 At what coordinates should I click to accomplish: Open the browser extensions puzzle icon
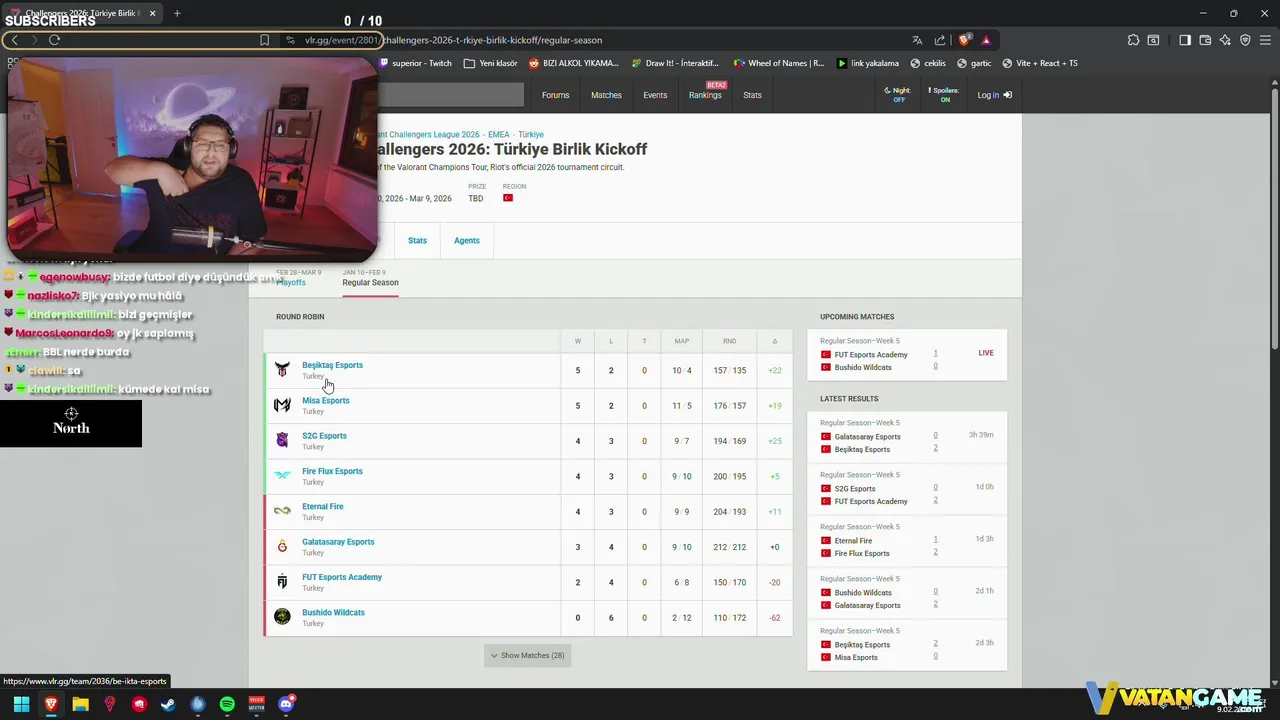[1133, 40]
